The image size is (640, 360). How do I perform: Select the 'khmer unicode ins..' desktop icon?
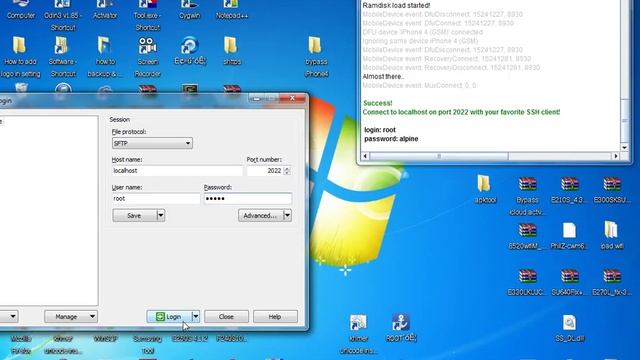[358, 334]
